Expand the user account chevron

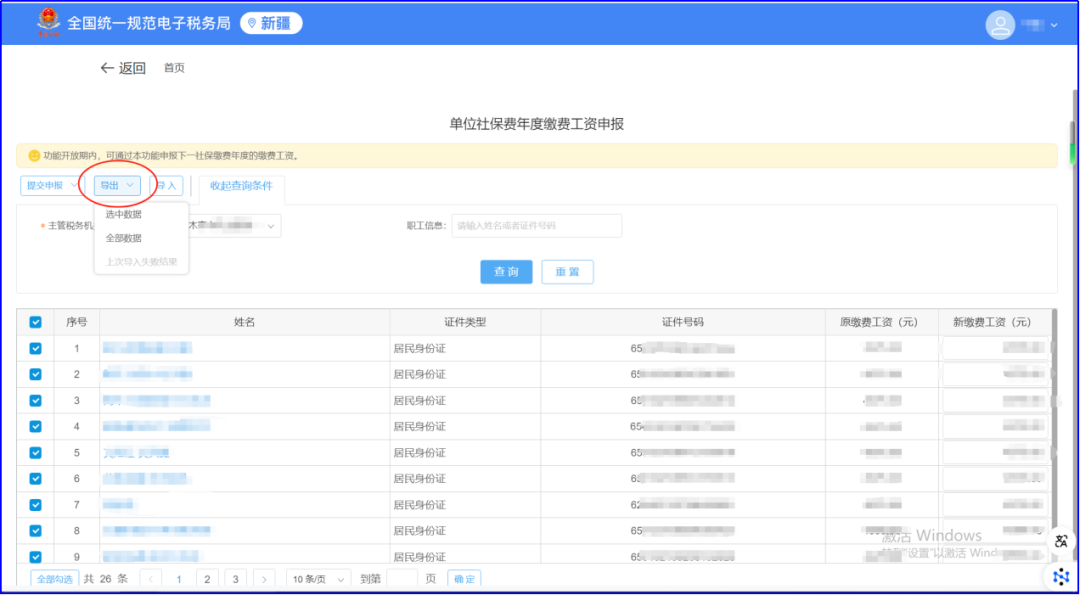1054,25
